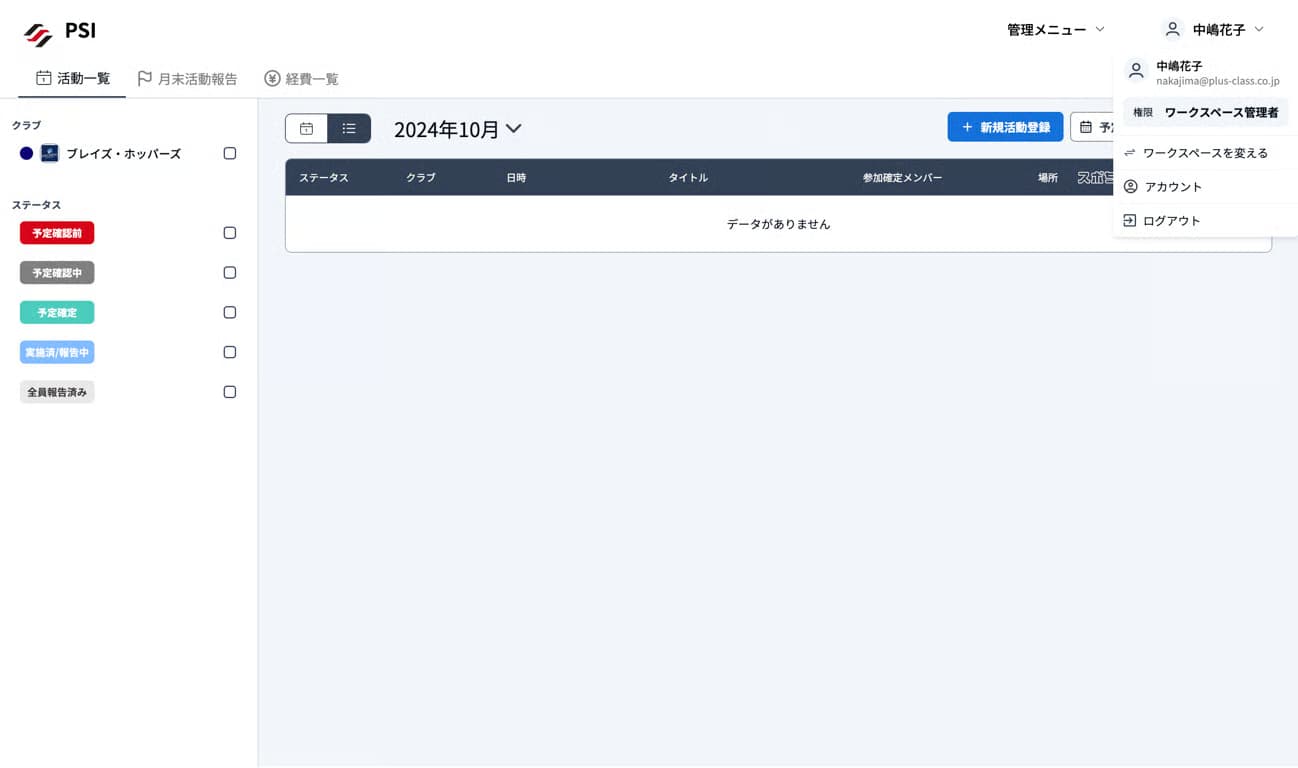This screenshot has width=1298, height=768.
Task: Click calendar icon on partially hidden button
Action: pos(1086,127)
